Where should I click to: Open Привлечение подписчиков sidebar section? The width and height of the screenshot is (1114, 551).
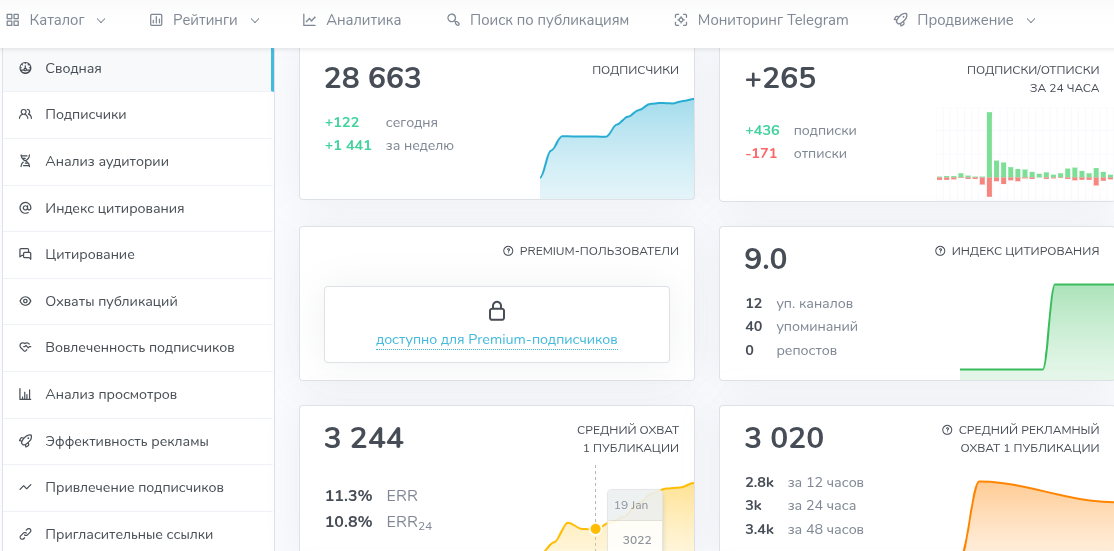138,487
